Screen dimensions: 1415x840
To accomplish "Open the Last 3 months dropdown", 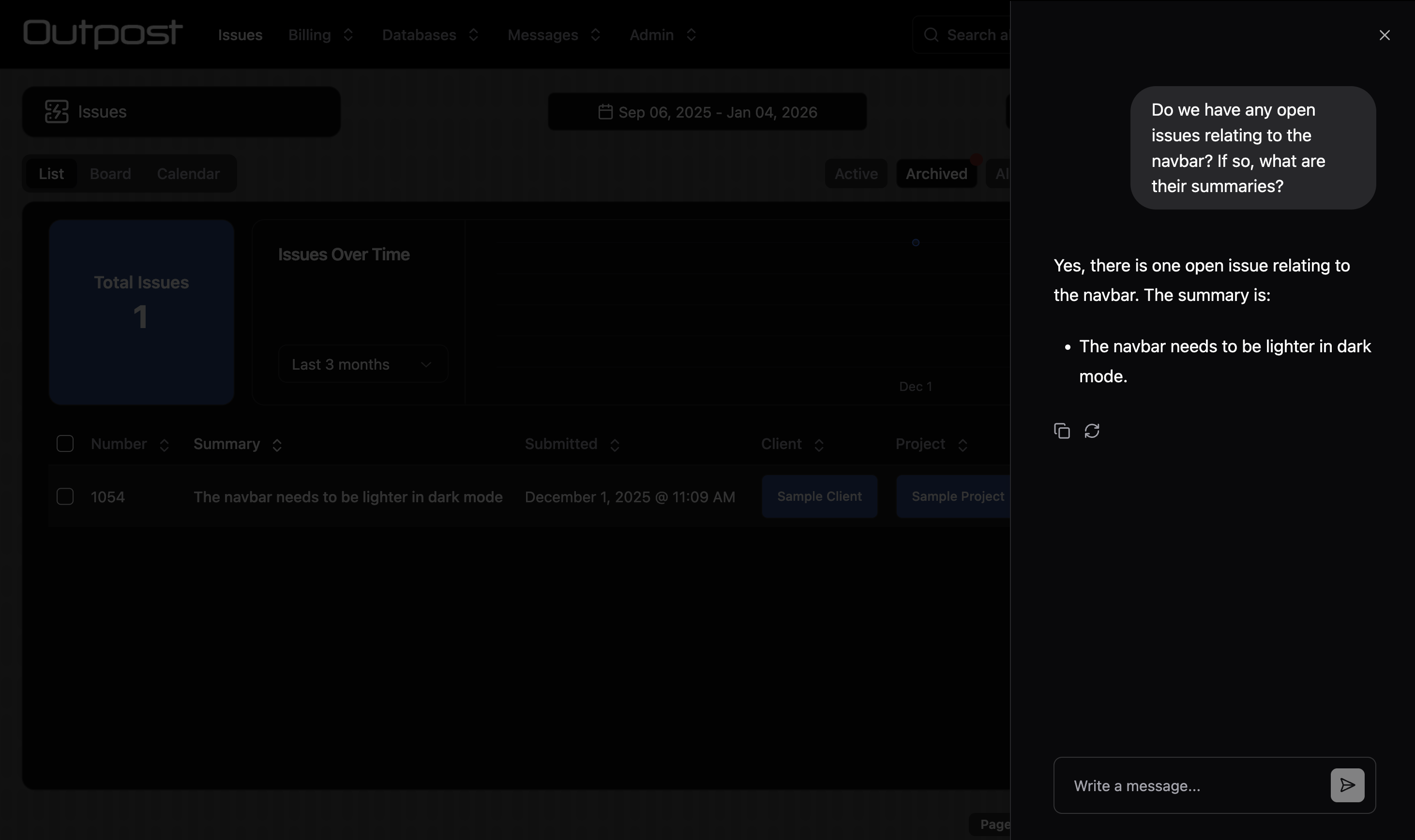I will click(363, 364).
